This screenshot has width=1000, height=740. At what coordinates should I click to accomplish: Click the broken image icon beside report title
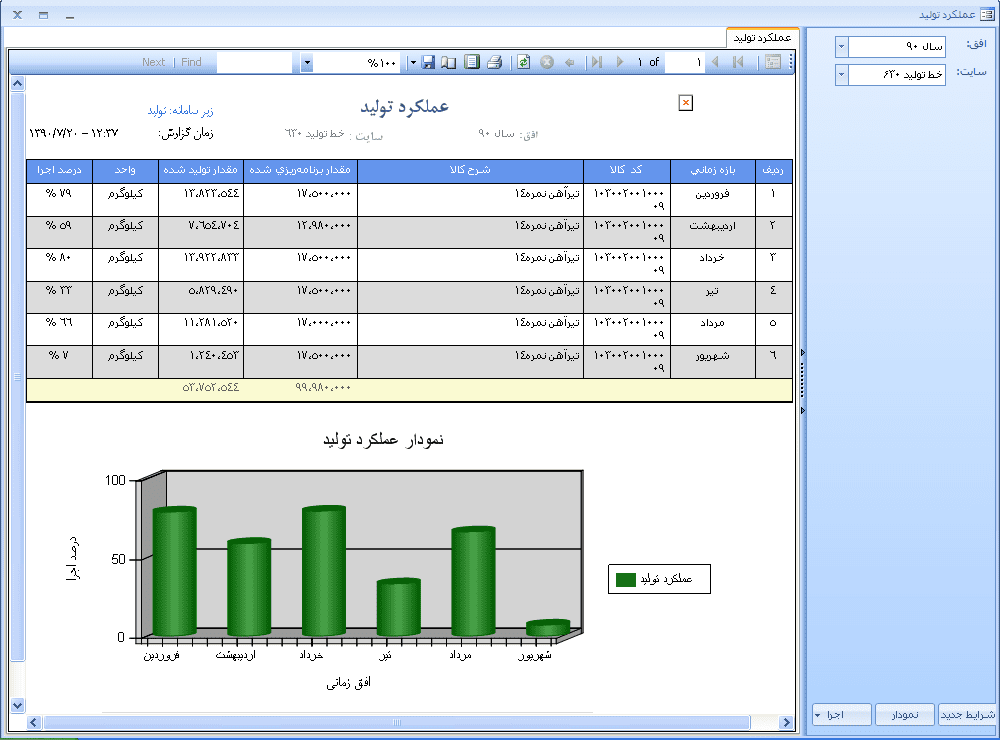click(x=685, y=103)
